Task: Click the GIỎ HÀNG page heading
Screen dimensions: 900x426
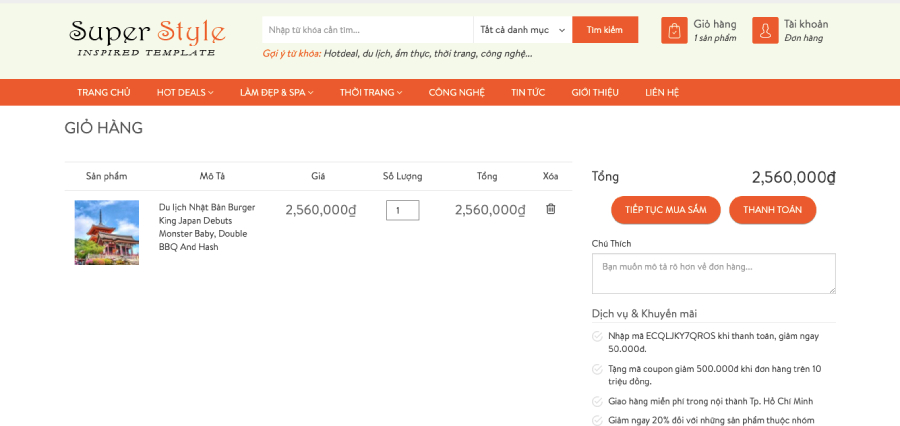Action: pyautogui.click(x=103, y=128)
